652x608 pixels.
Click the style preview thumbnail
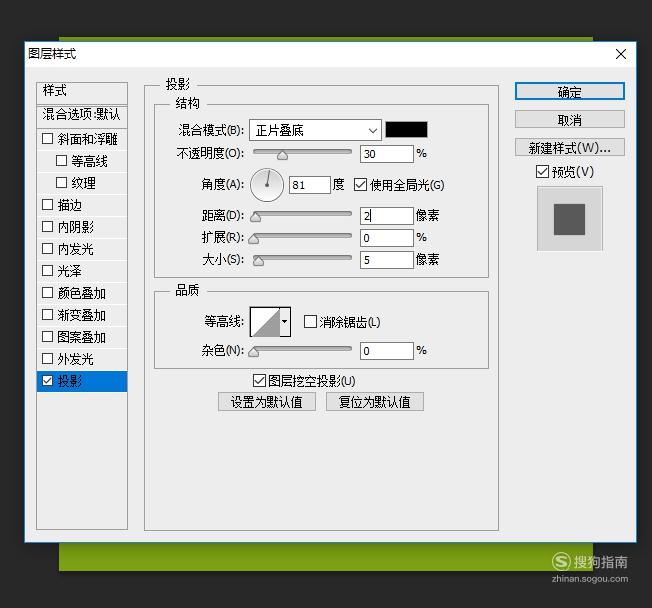pos(569,219)
